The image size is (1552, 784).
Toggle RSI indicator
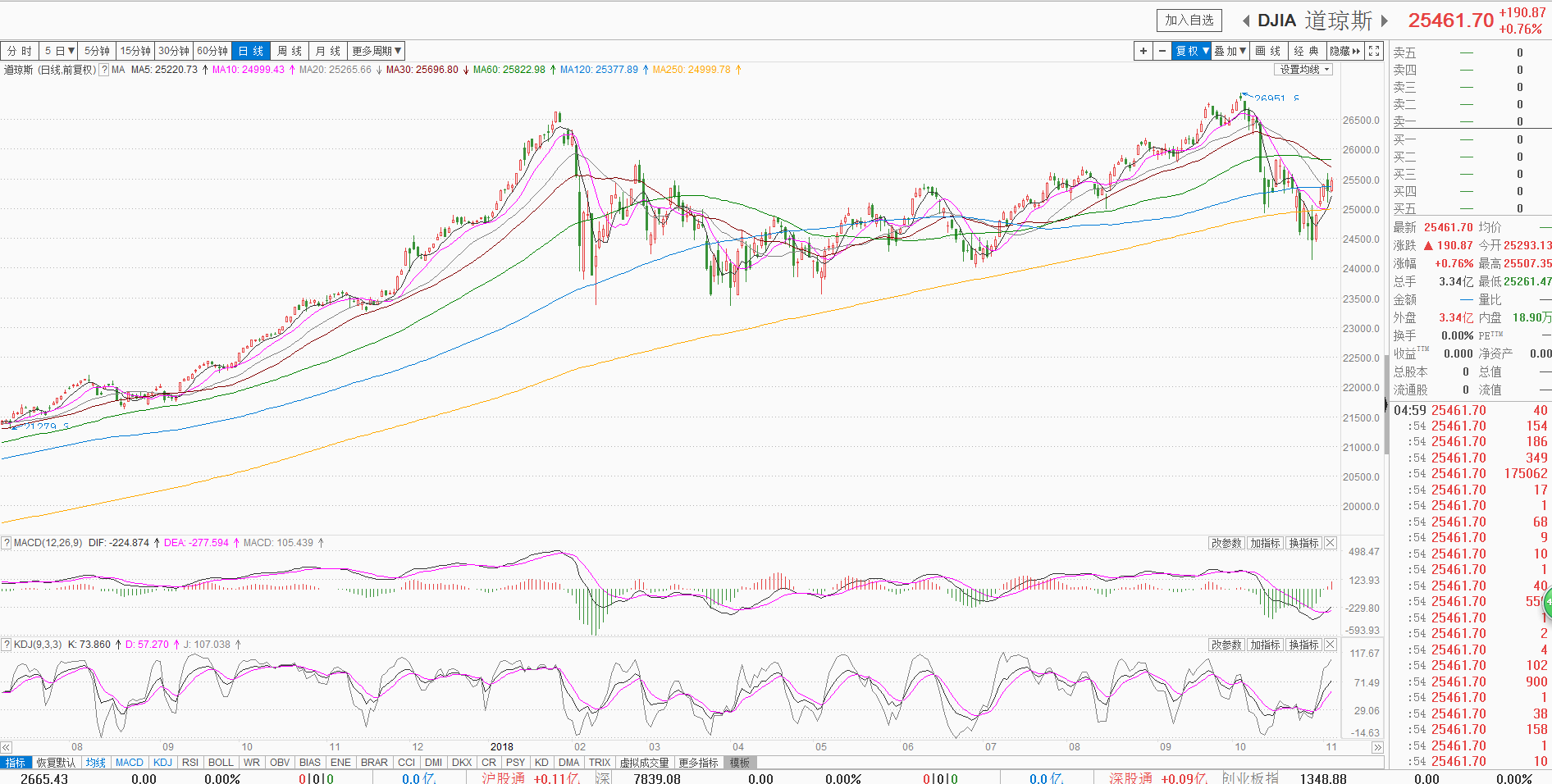[x=190, y=763]
